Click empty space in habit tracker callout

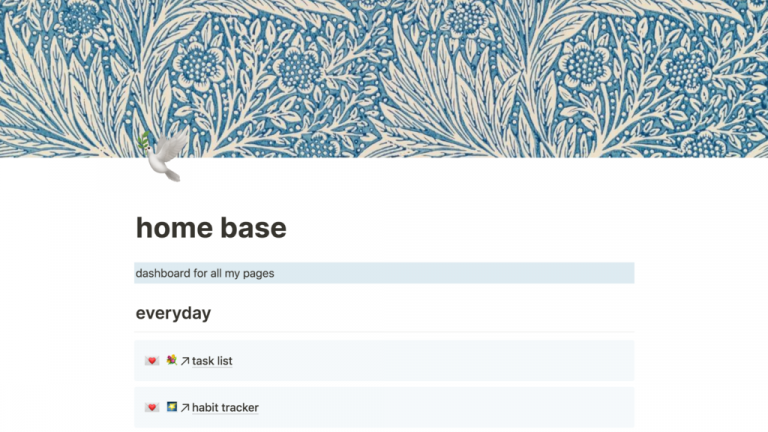450,408
